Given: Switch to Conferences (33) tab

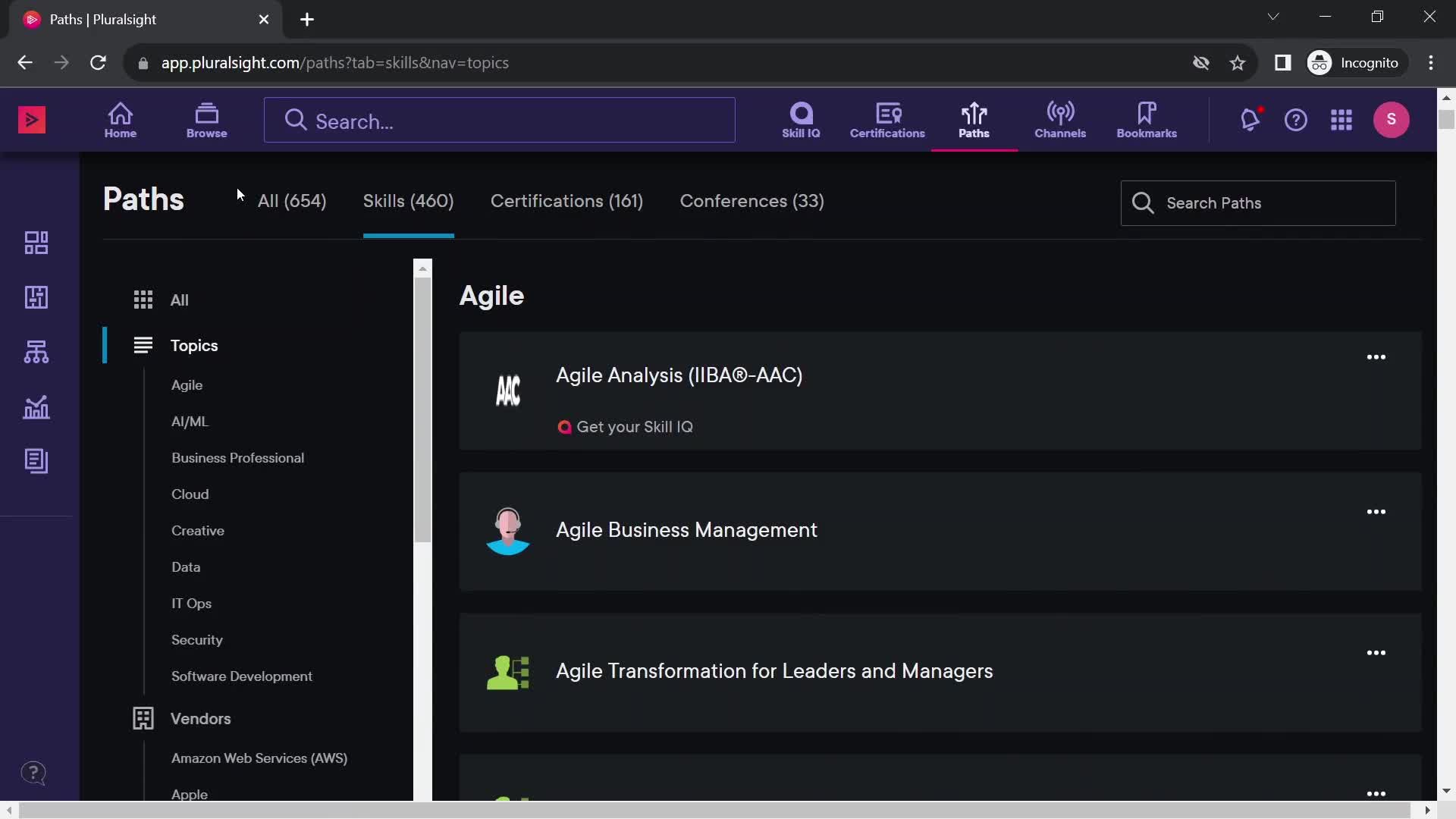Looking at the screenshot, I should click(752, 201).
